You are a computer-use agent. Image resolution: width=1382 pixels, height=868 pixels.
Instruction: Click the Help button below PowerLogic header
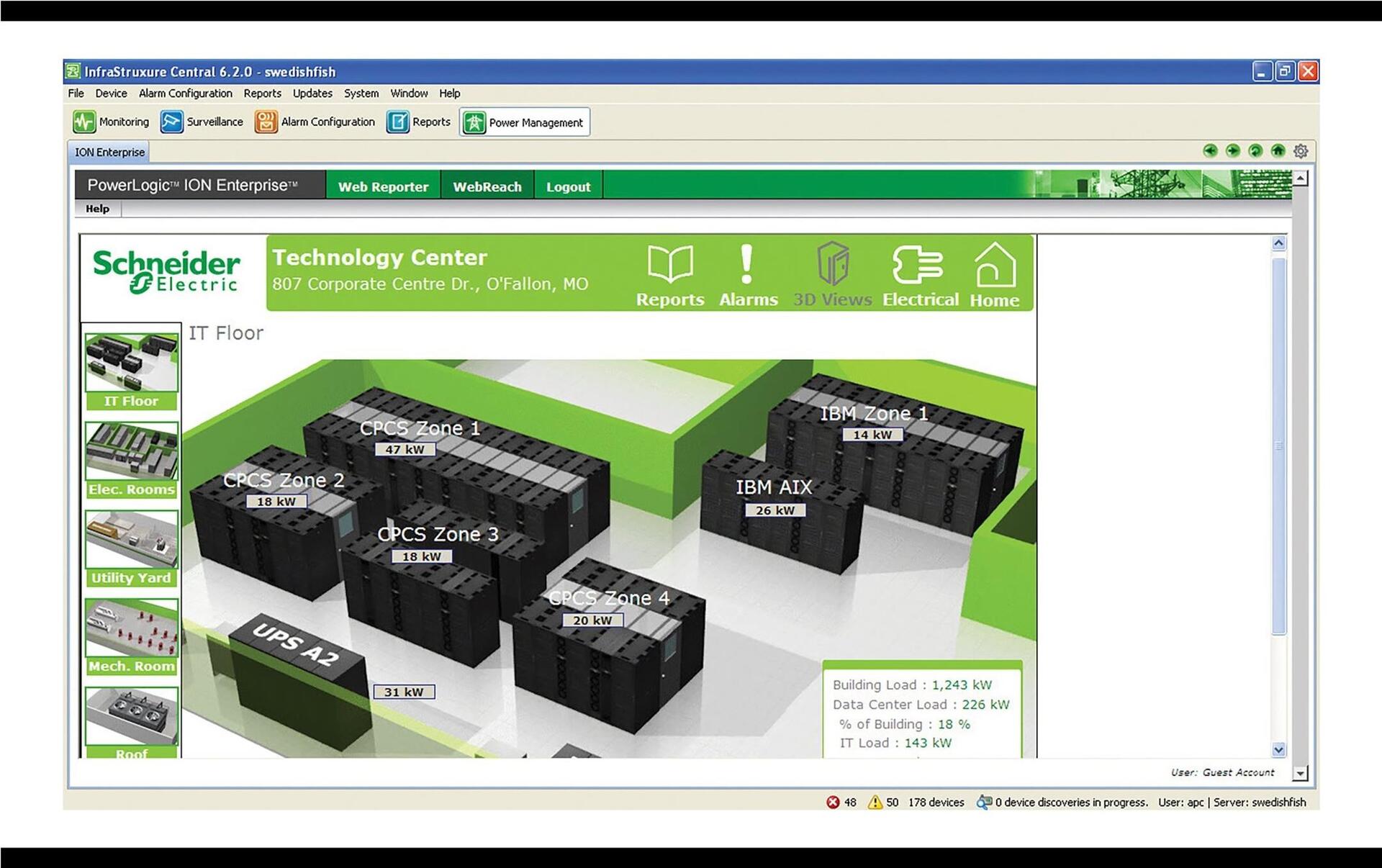point(97,208)
